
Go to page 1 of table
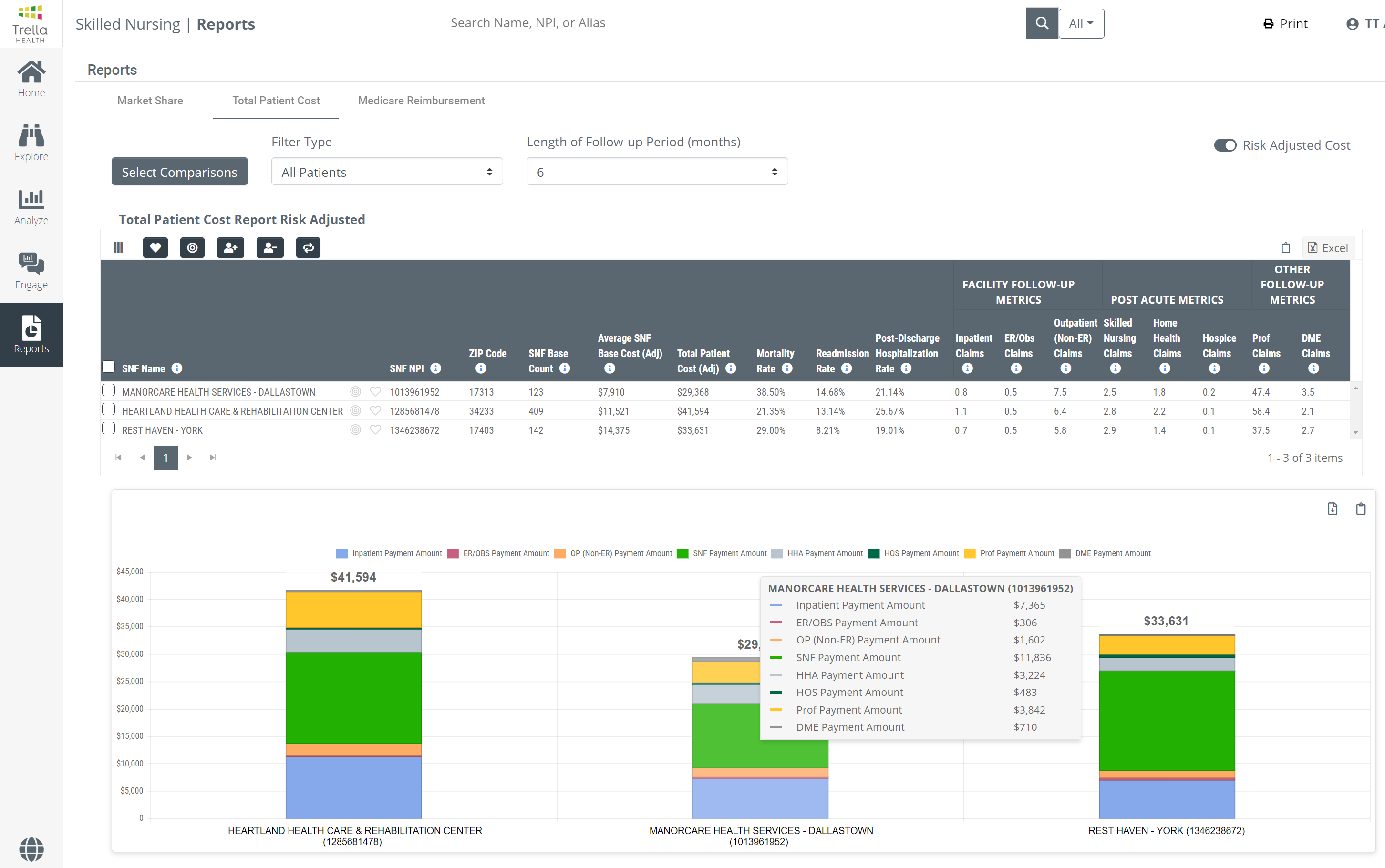(x=165, y=458)
